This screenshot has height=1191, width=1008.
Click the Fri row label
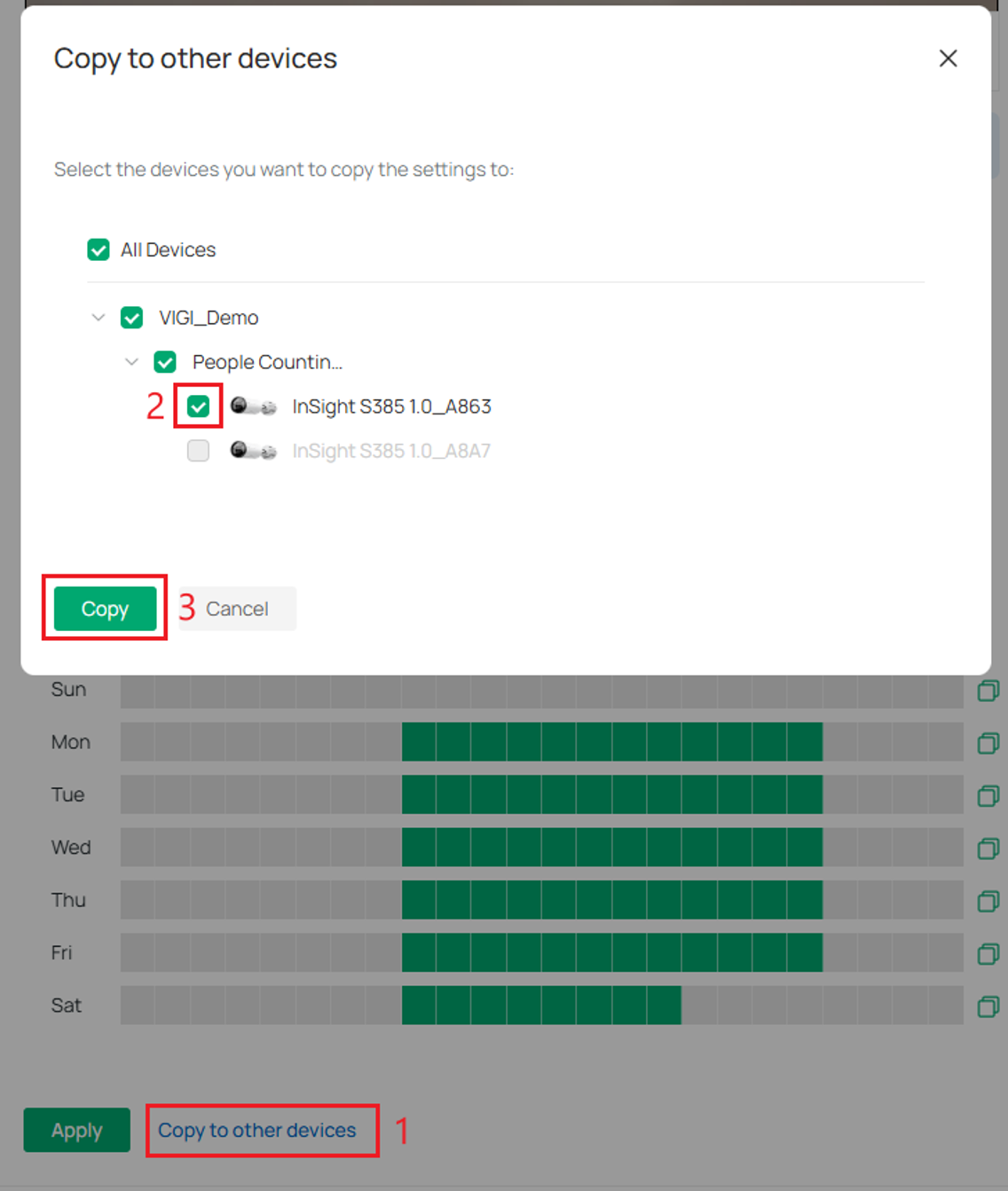pyautogui.click(x=61, y=952)
